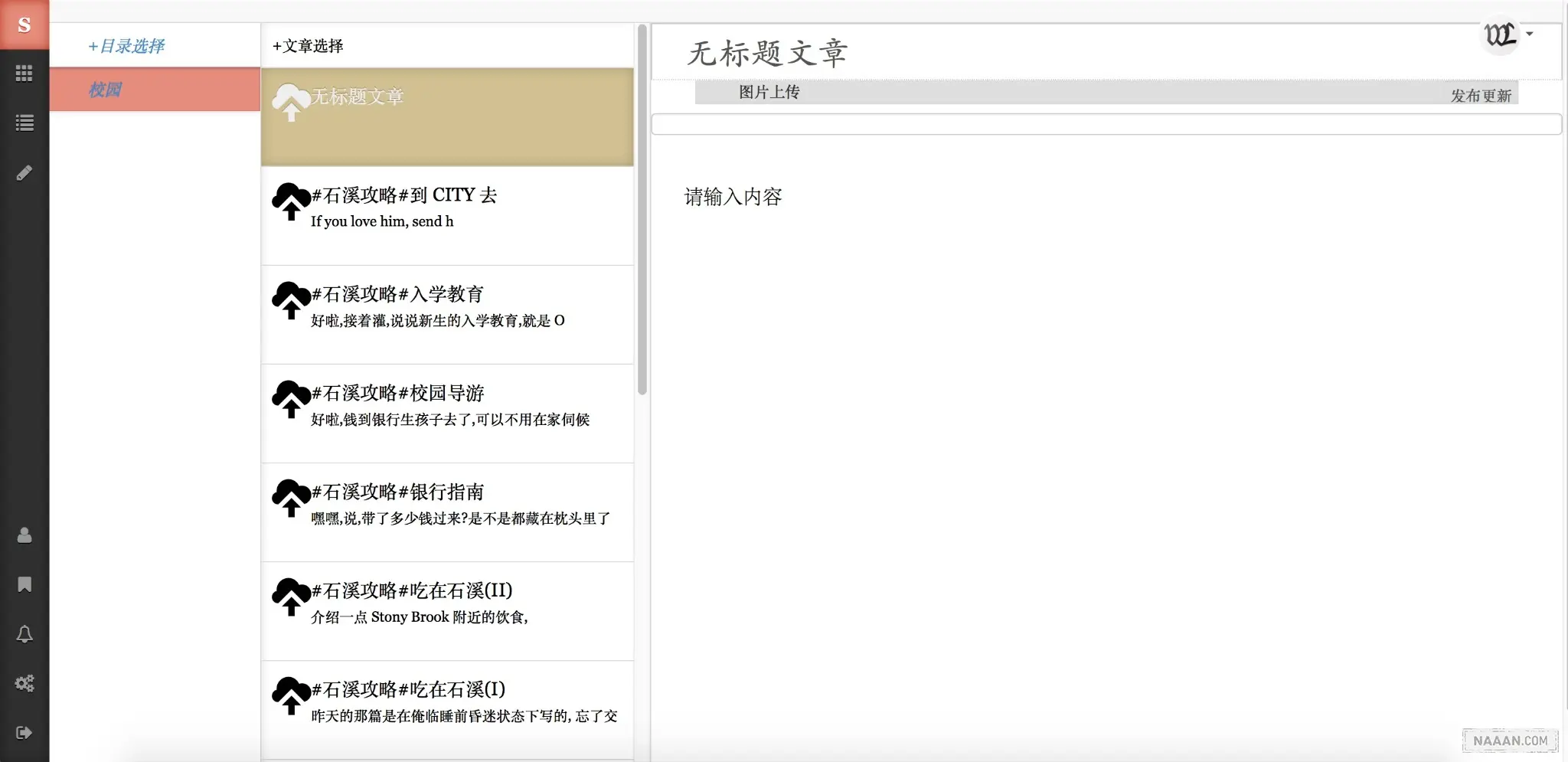Select the pencil edit icon in the sidebar
The width and height of the screenshot is (1568, 762).
click(24, 173)
